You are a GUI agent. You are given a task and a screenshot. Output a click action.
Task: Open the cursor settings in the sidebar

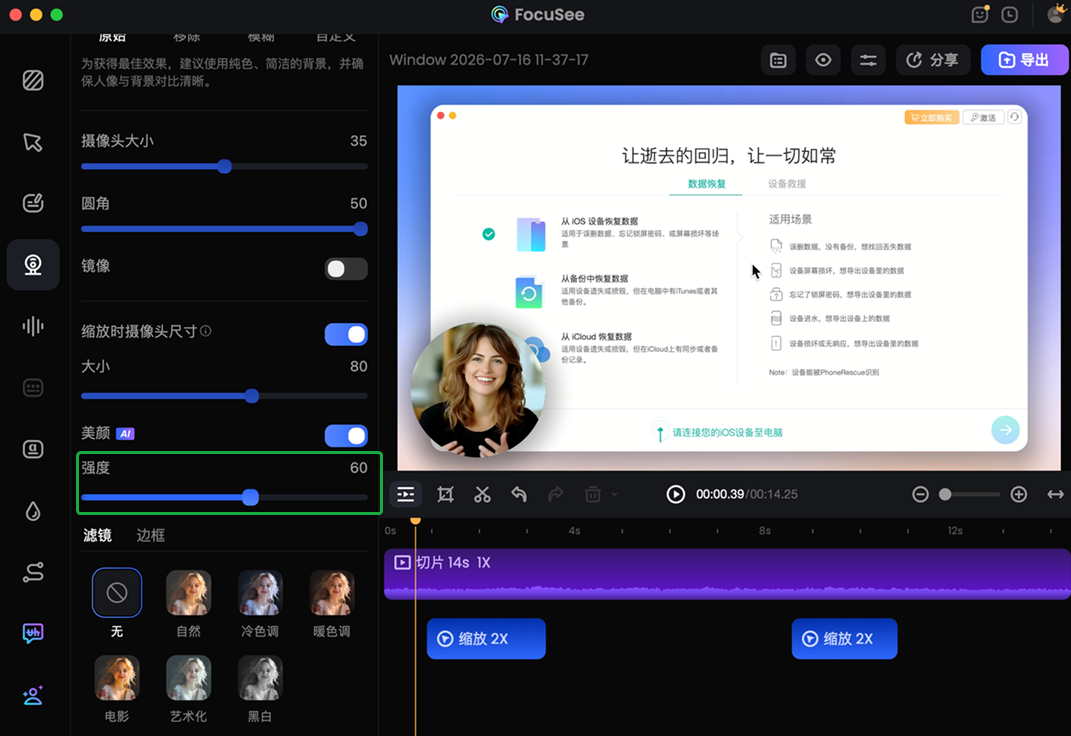pos(33,142)
